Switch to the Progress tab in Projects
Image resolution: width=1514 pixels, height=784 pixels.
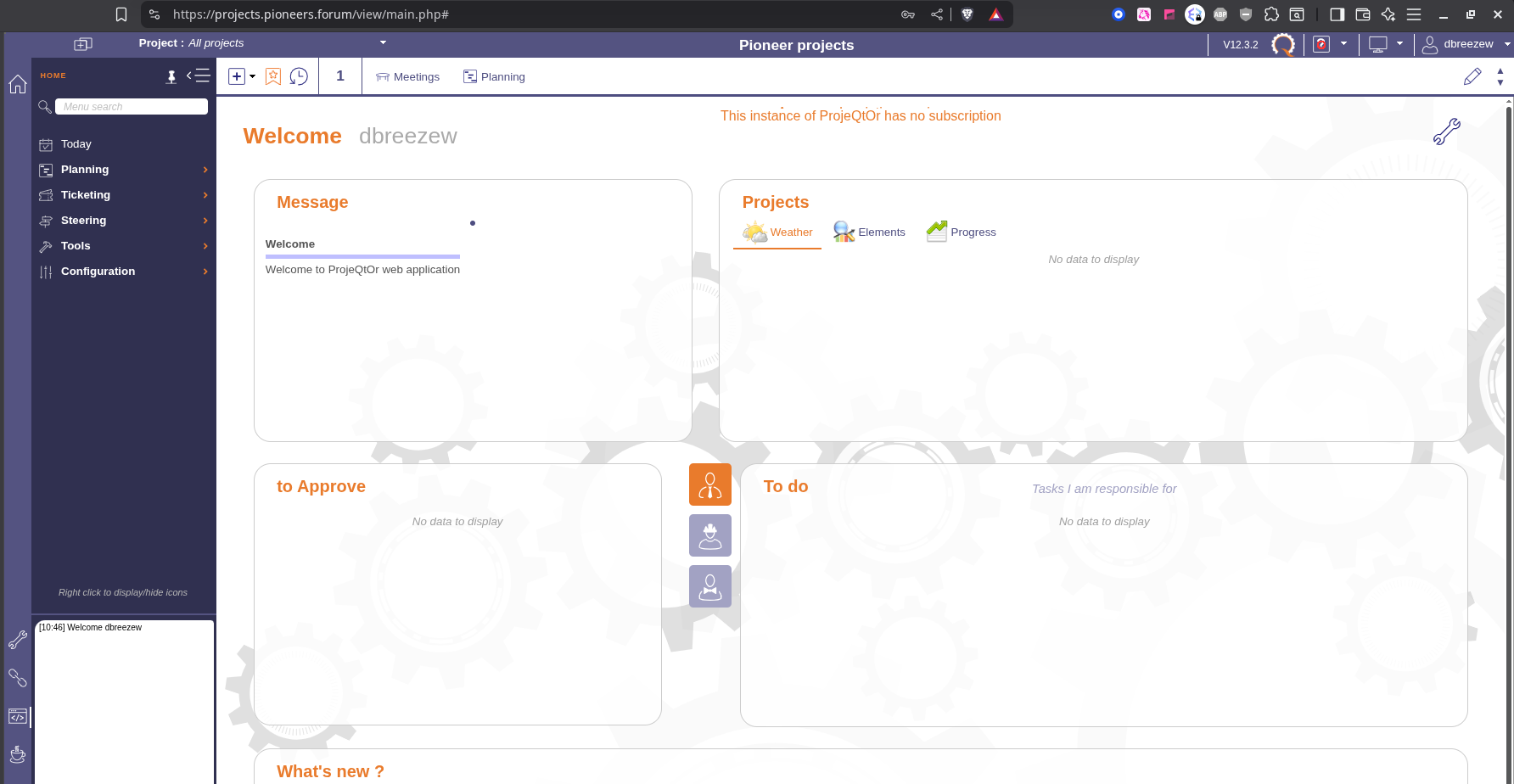pos(962,232)
